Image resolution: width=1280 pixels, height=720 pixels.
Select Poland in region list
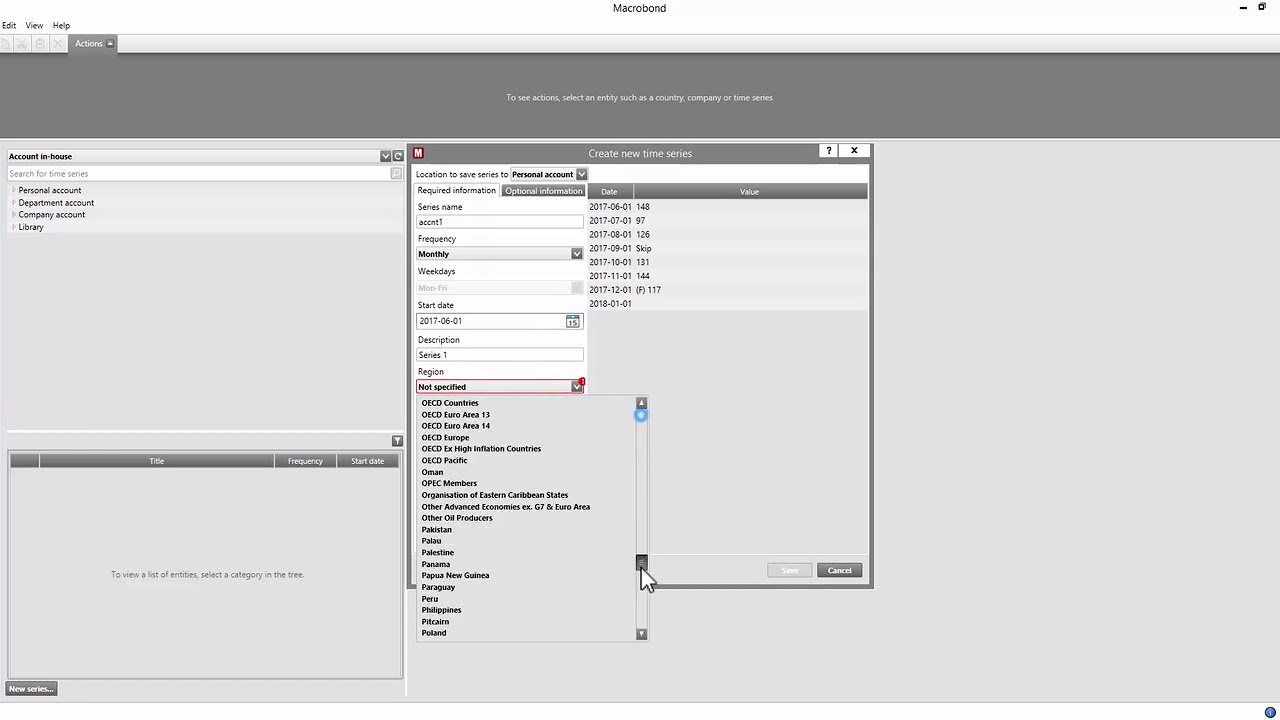tap(434, 633)
